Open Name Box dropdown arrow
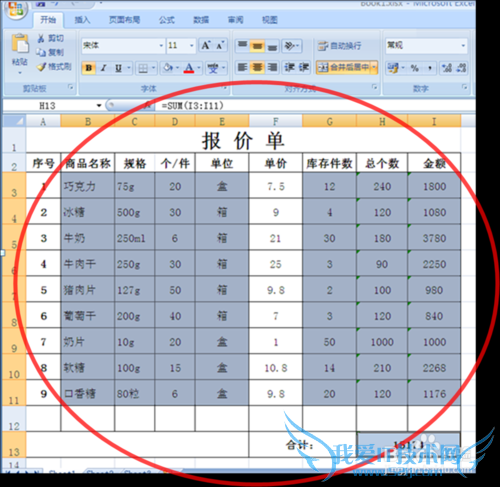The image size is (500, 487). [x=99, y=106]
